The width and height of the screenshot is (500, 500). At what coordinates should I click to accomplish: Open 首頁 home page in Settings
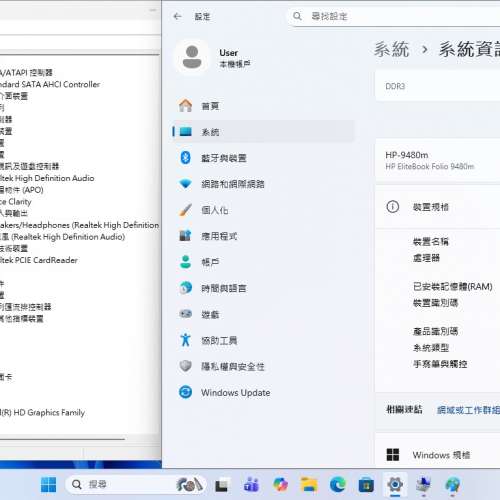(x=263, y=106)
